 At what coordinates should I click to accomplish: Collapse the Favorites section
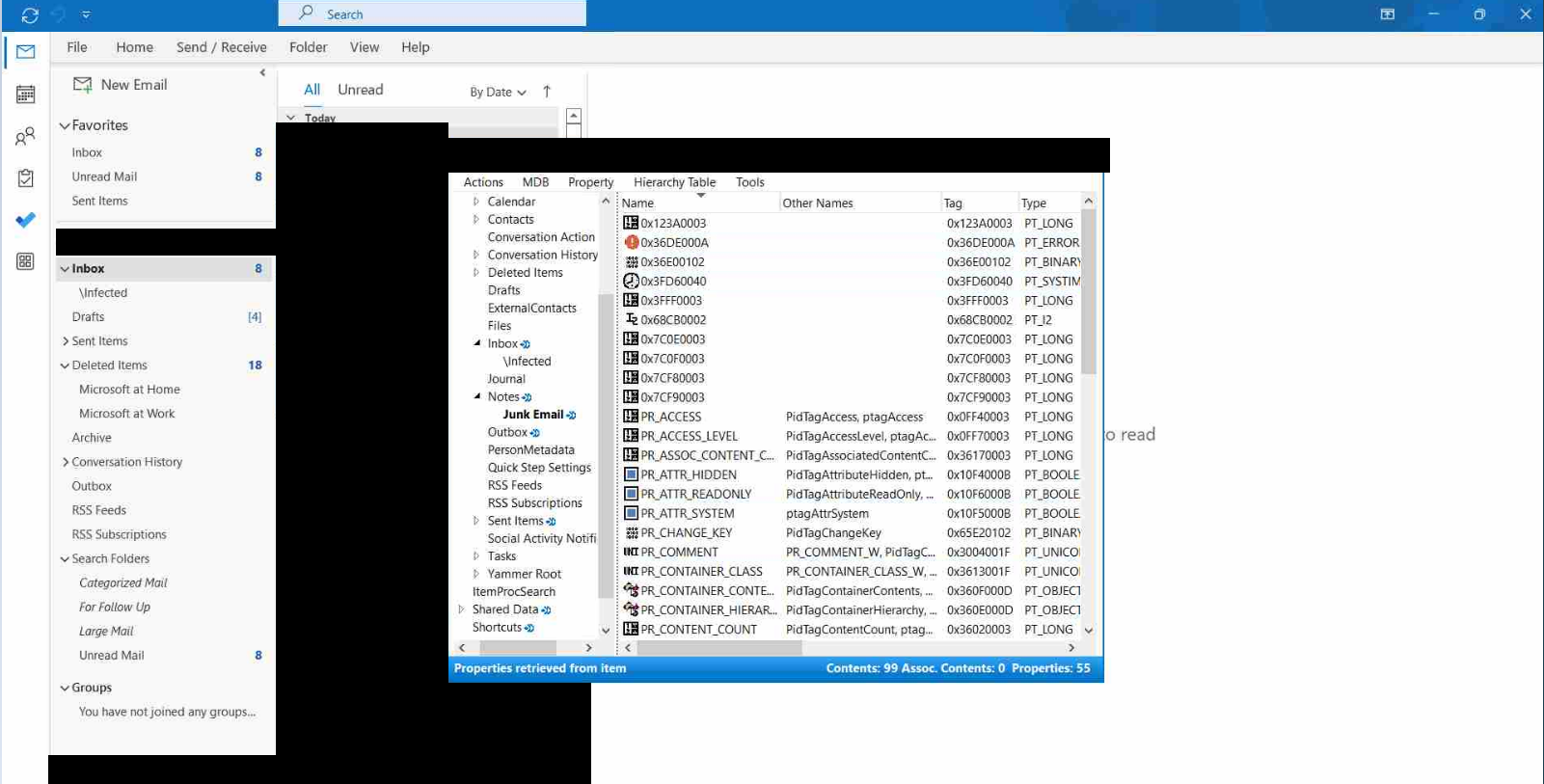pos(65,125)
